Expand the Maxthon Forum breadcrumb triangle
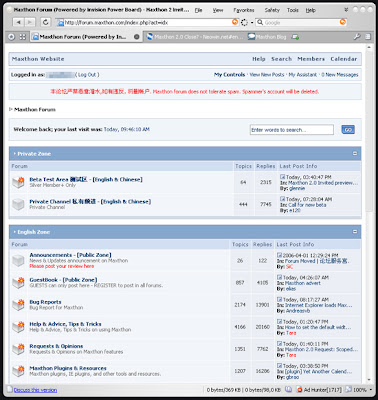The image size is (378, 400). 11,109
